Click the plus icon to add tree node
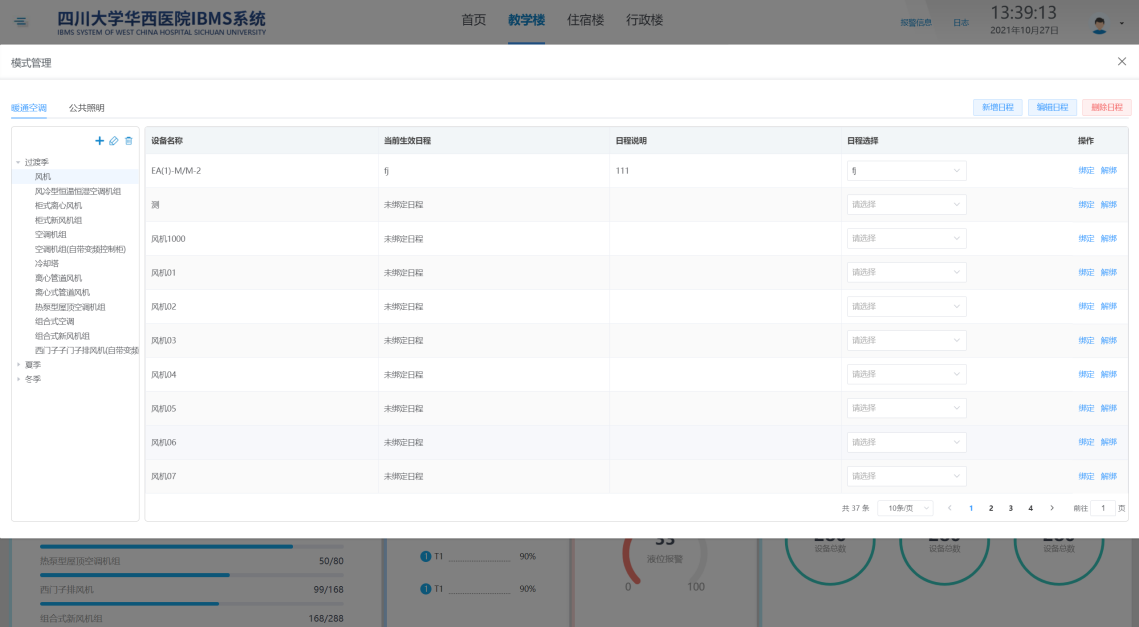The width and height of the screenshot is (1139, 627). [99, 141]
